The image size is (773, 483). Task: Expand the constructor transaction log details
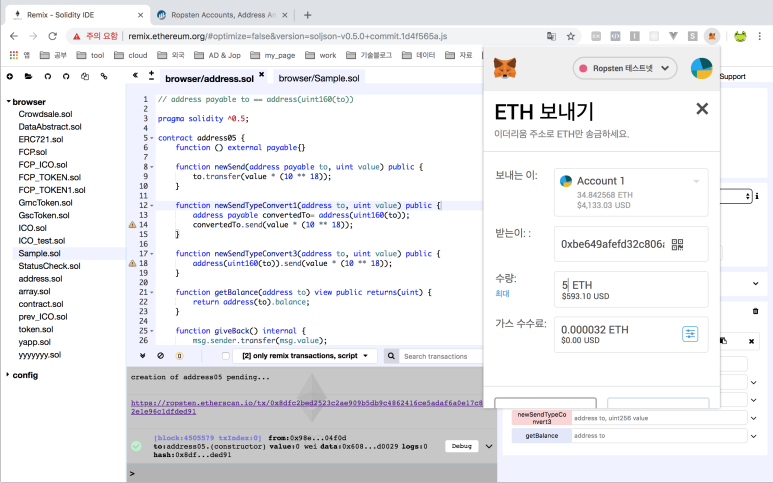(x=489, y=447)
